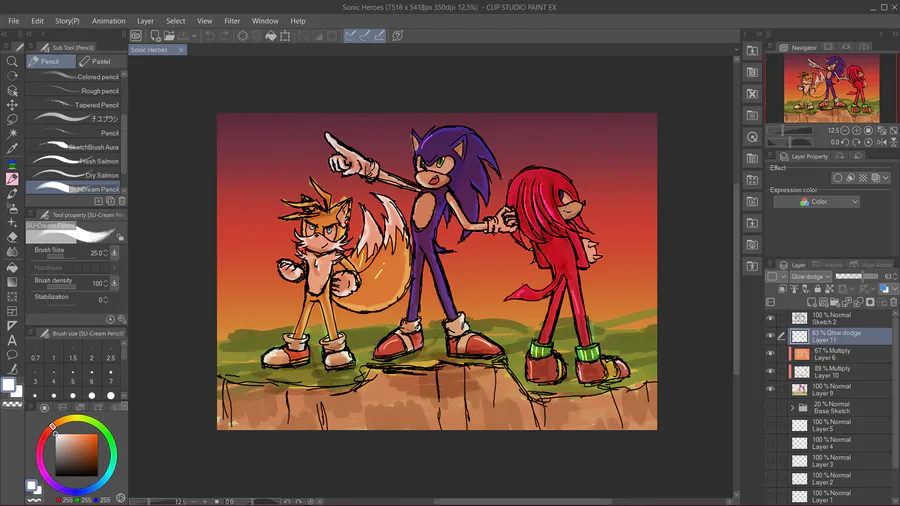Step the Brush density value spinner
Image resolution: width=900 pixels, height=506 pixels.
click(x=106, y=283)
